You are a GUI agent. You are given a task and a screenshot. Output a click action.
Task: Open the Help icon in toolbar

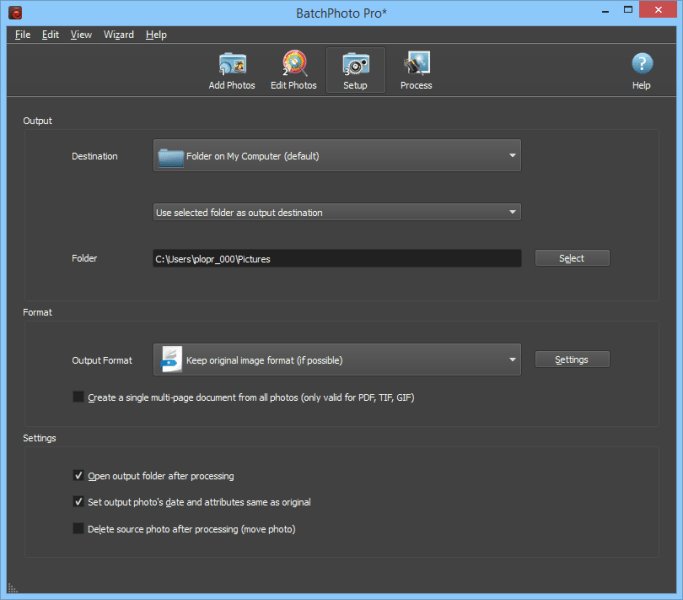click(642, 71)
